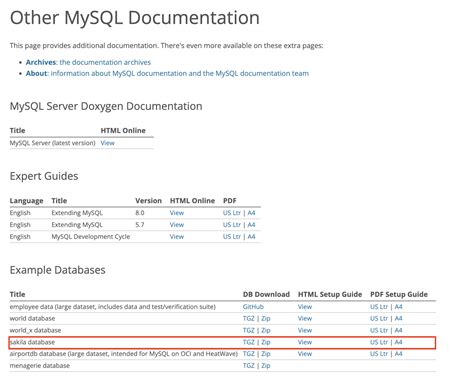
Task: Download menagerie database TGZ archive
Action: 249,366
